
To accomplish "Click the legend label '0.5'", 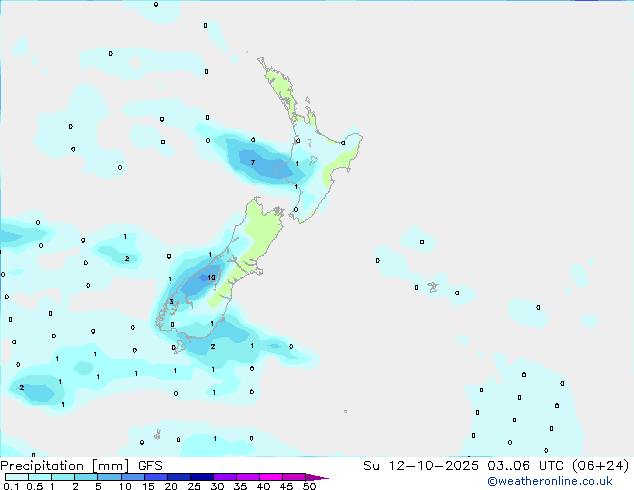I will 35,486.
